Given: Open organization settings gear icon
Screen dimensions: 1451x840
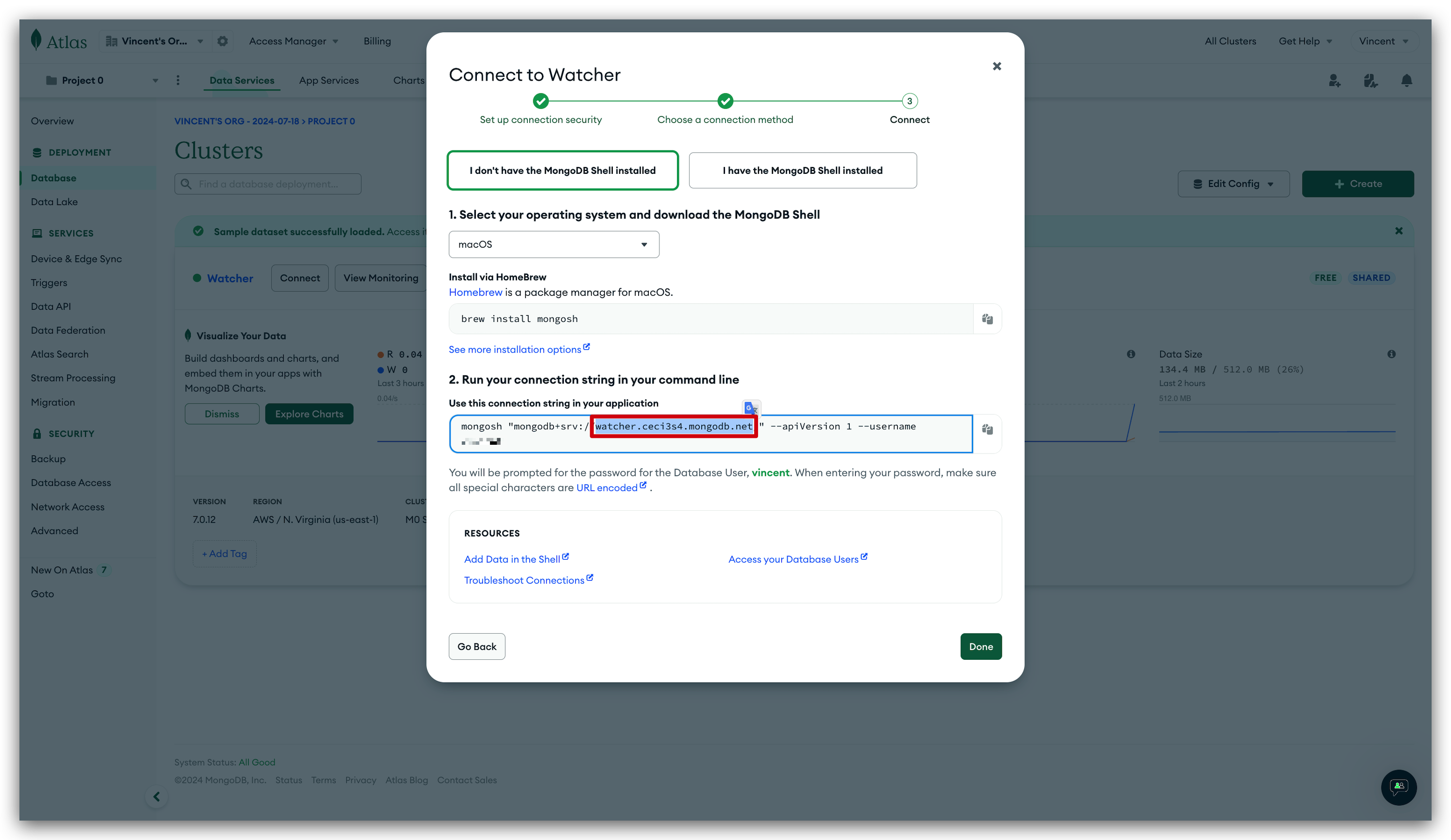Looking at the screenshot, I should [222, 41].
